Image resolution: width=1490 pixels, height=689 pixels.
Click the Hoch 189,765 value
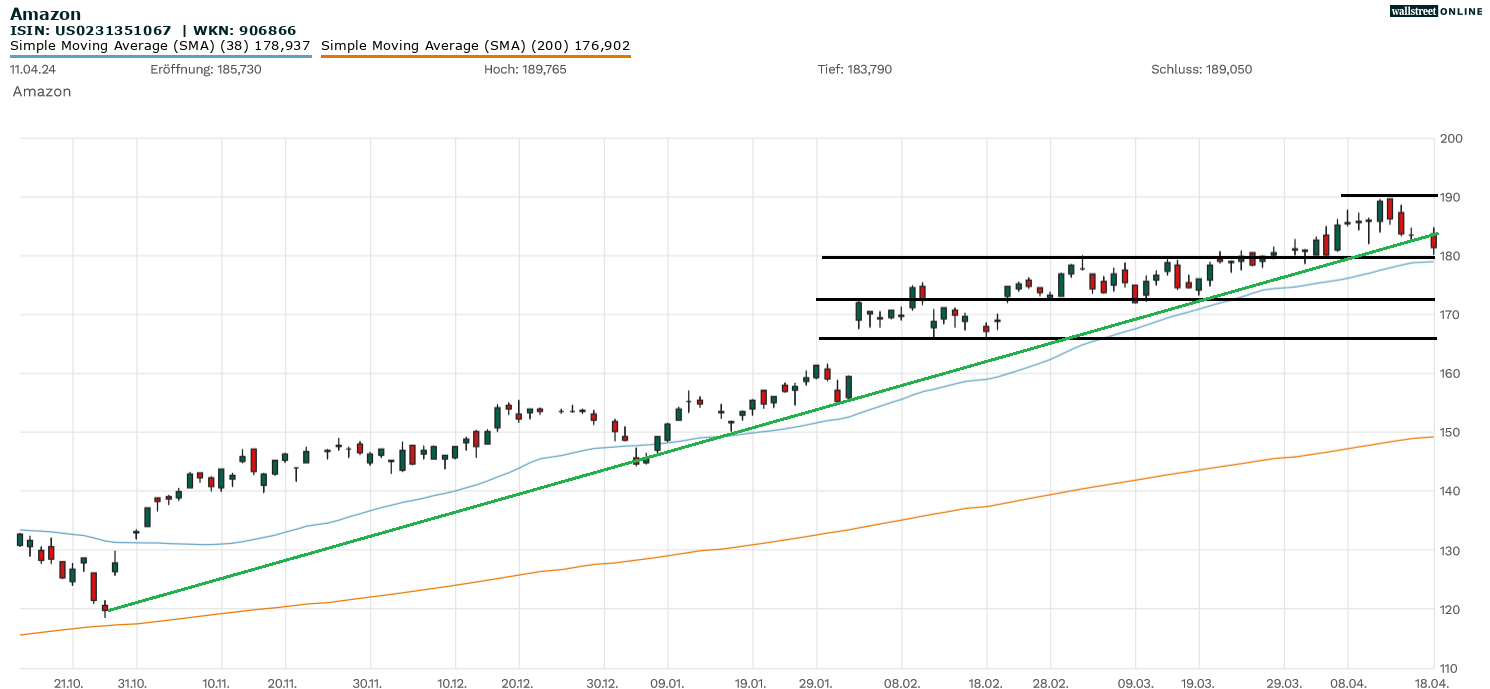pos(525,70)
